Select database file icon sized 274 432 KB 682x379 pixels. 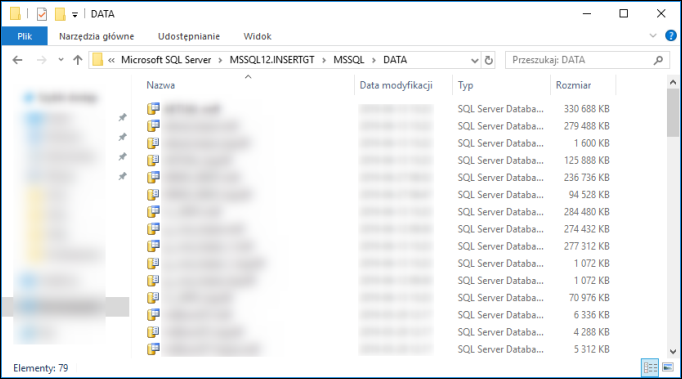click(x=153, y=229)
